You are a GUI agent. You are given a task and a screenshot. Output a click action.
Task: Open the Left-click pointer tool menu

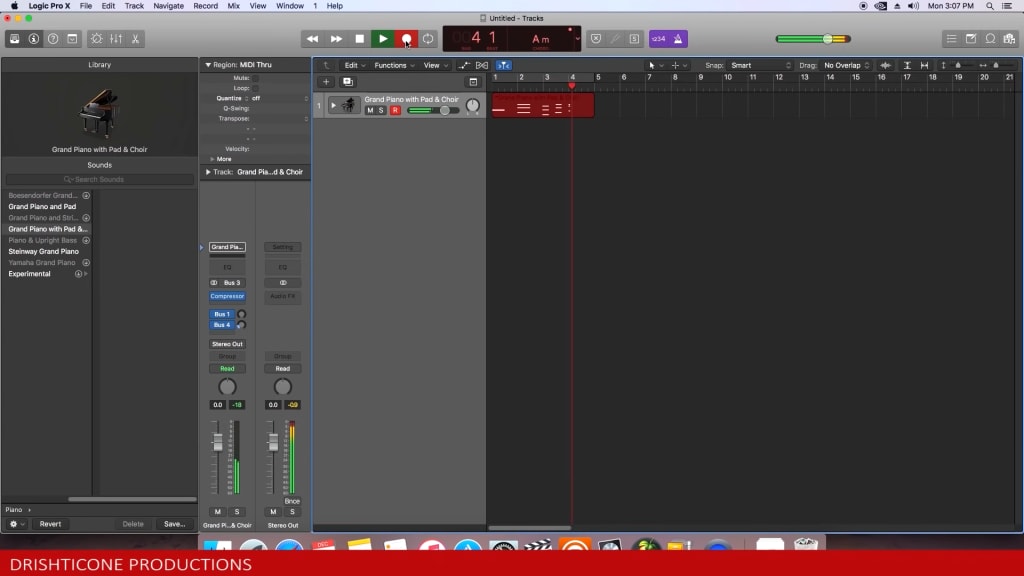point(655,65)
